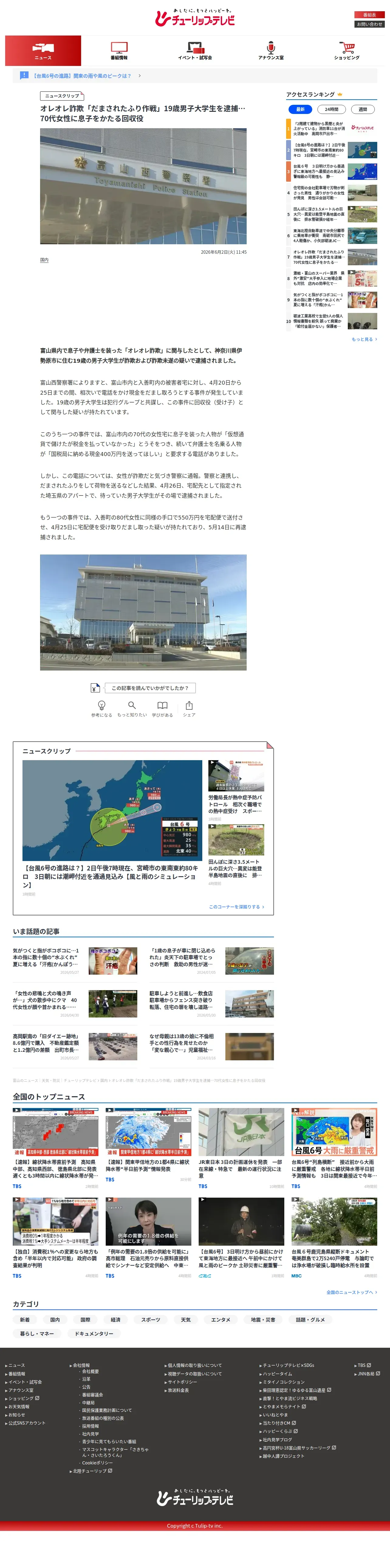Viewport: 390px width, 1568px height.
Task: Click the footer お天気情報 link
Action: [19, 1406]
